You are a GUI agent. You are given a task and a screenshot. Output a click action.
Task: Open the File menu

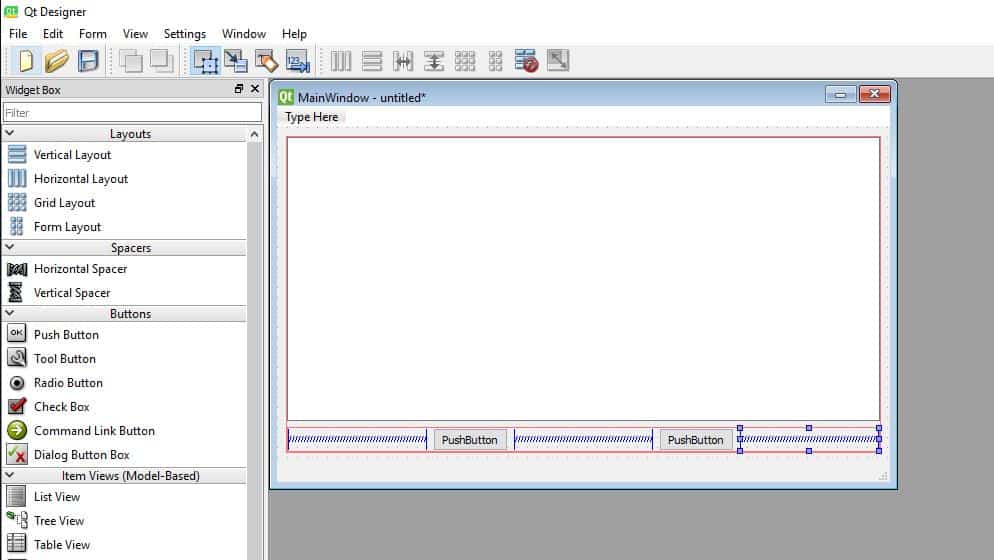coord(18,34)
